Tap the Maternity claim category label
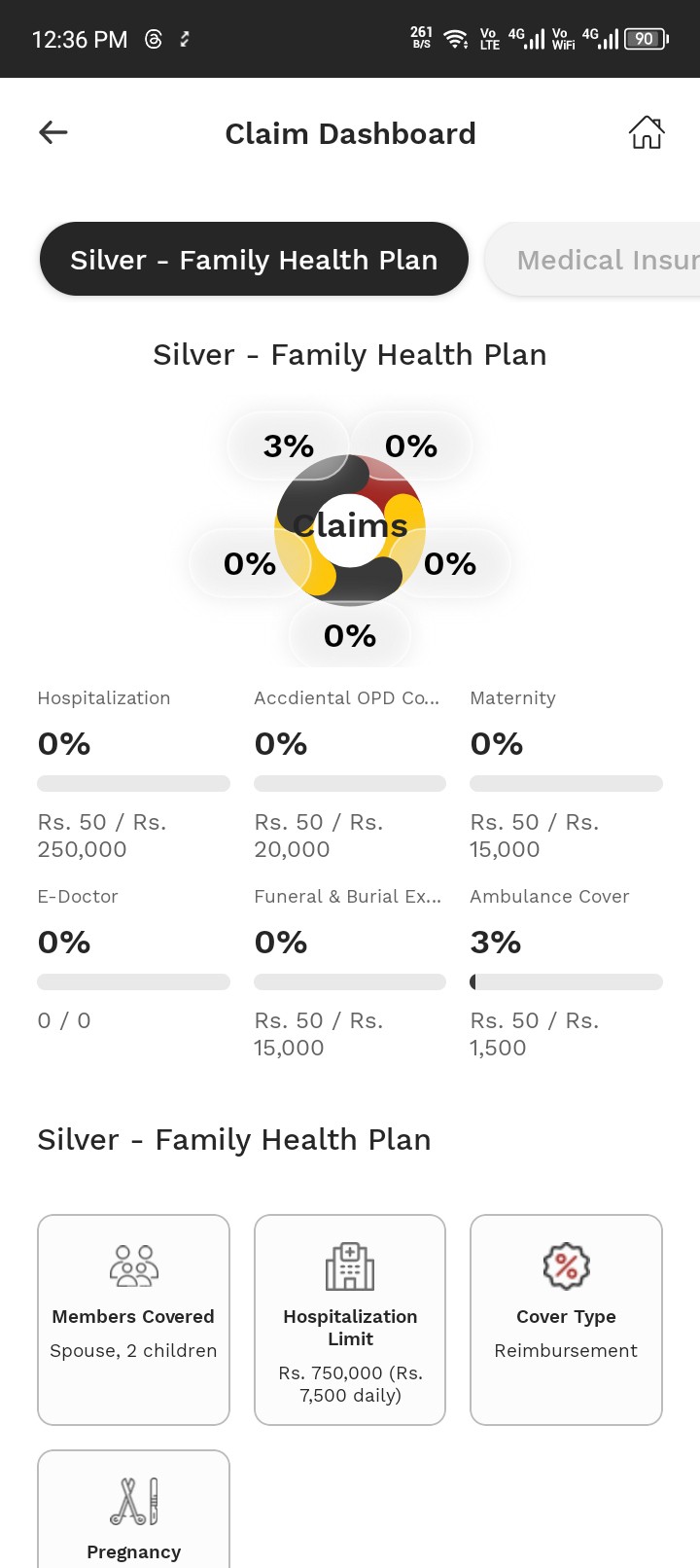700x1568 pixels. click(512, 698)
